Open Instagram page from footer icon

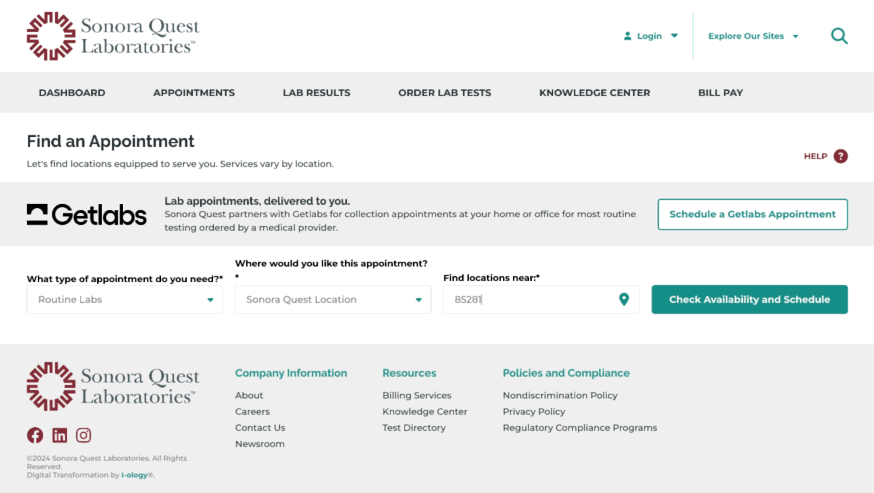84,435
